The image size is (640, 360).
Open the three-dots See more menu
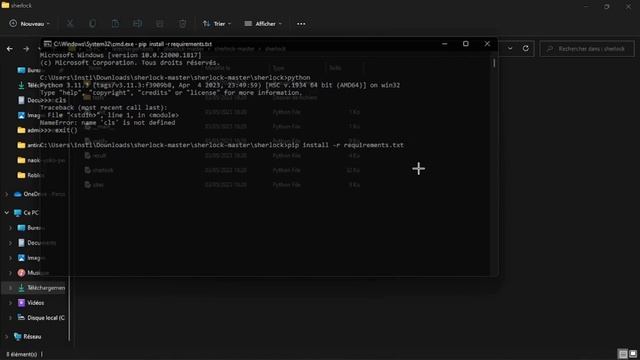pos(301,24)
